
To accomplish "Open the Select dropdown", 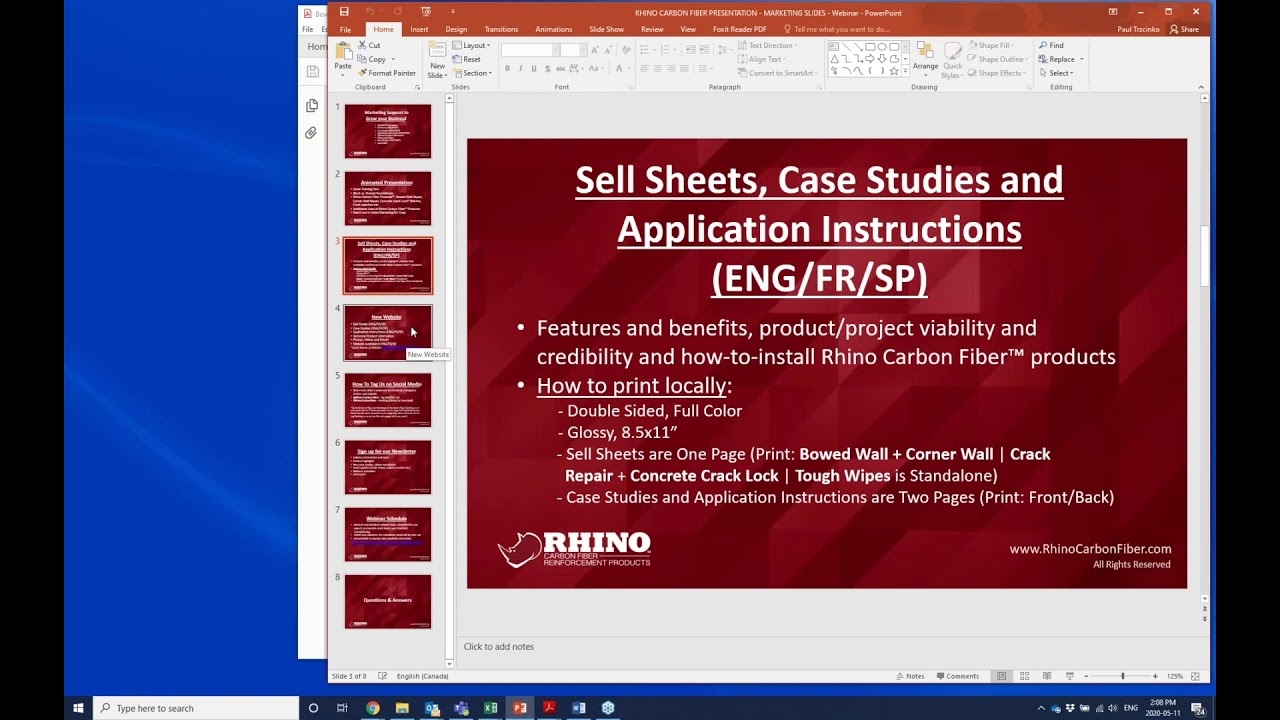I will [x=1056, y=73].
